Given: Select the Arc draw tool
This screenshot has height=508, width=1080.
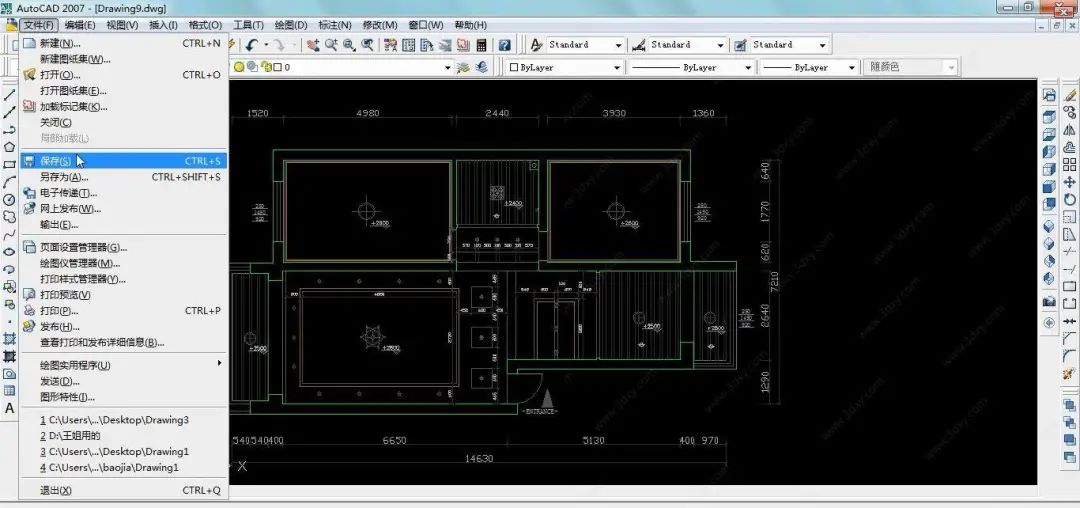Looking at the screenshot, I should pos(10,182).
